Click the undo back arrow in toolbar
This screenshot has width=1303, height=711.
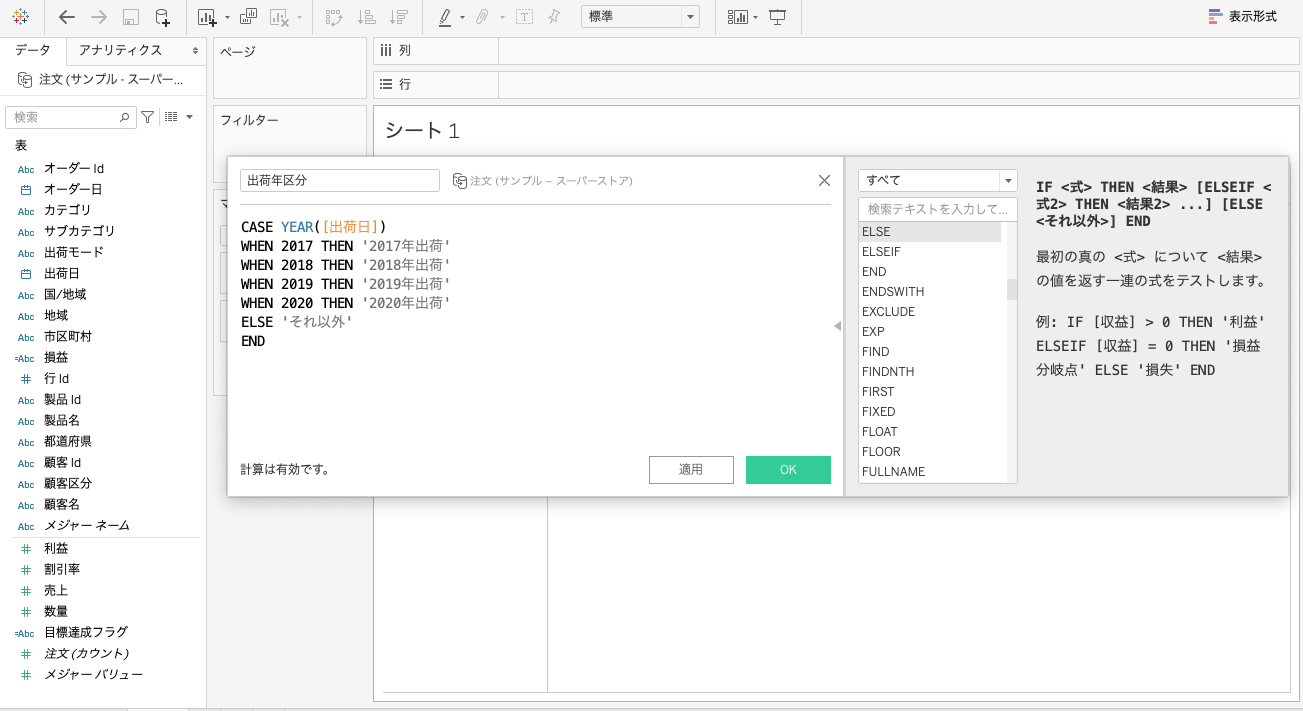coord(67,17)
